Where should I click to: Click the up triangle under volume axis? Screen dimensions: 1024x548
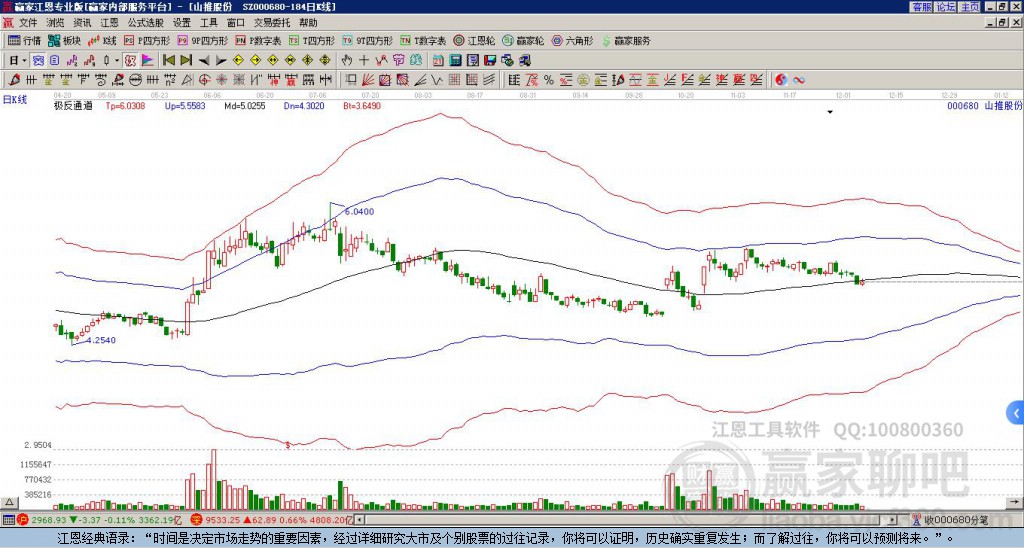click(x=9, y=502)
